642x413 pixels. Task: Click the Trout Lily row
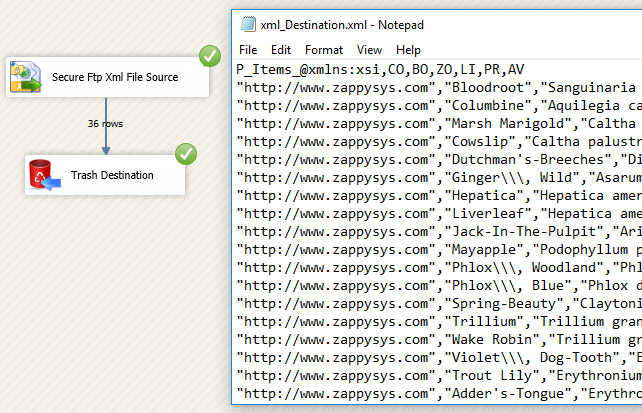point(439,376)
